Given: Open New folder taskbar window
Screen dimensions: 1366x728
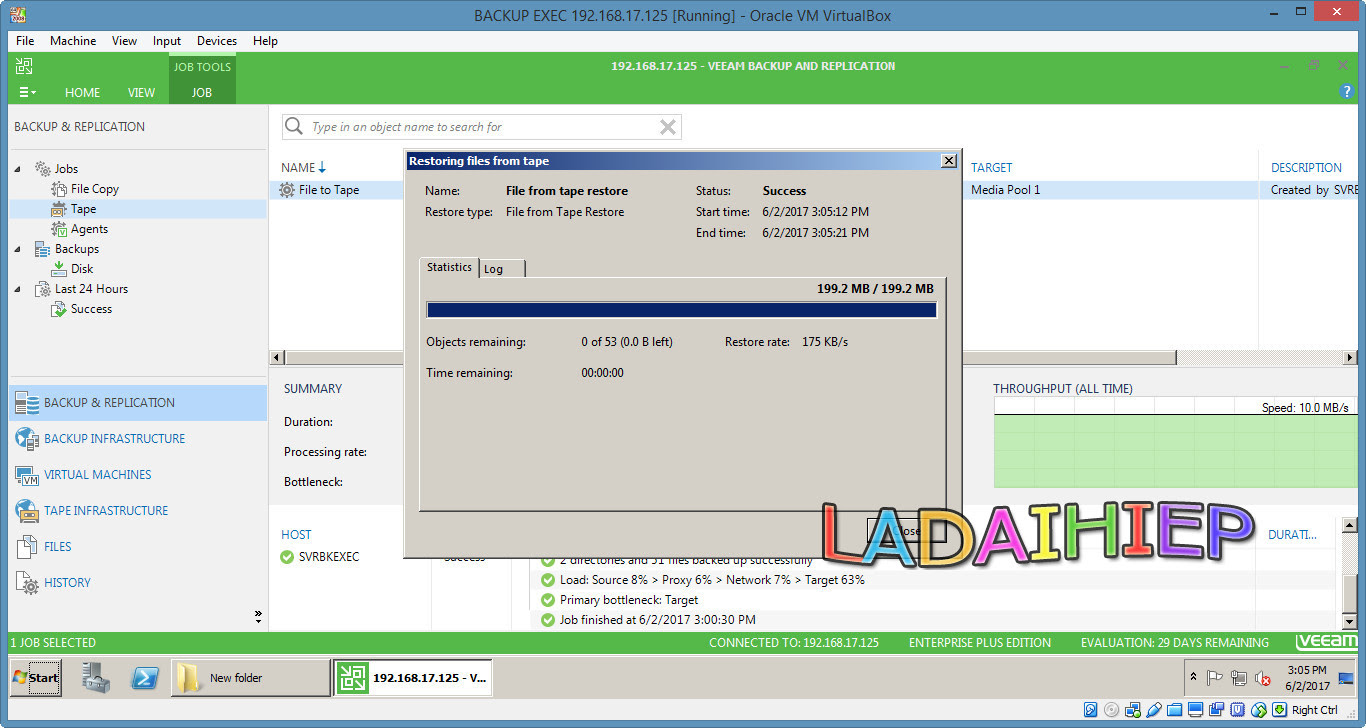Looking at the screenshot, I should click(x=250, y=678).
